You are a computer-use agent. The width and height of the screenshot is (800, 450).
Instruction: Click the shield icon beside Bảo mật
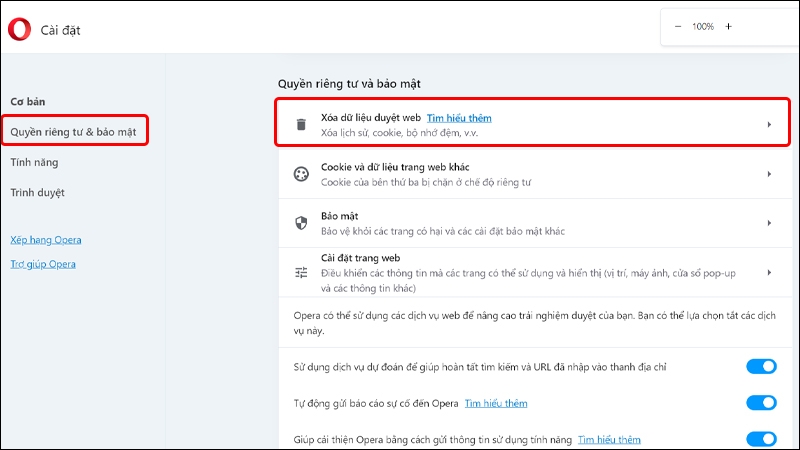click(x=301, y=223)
